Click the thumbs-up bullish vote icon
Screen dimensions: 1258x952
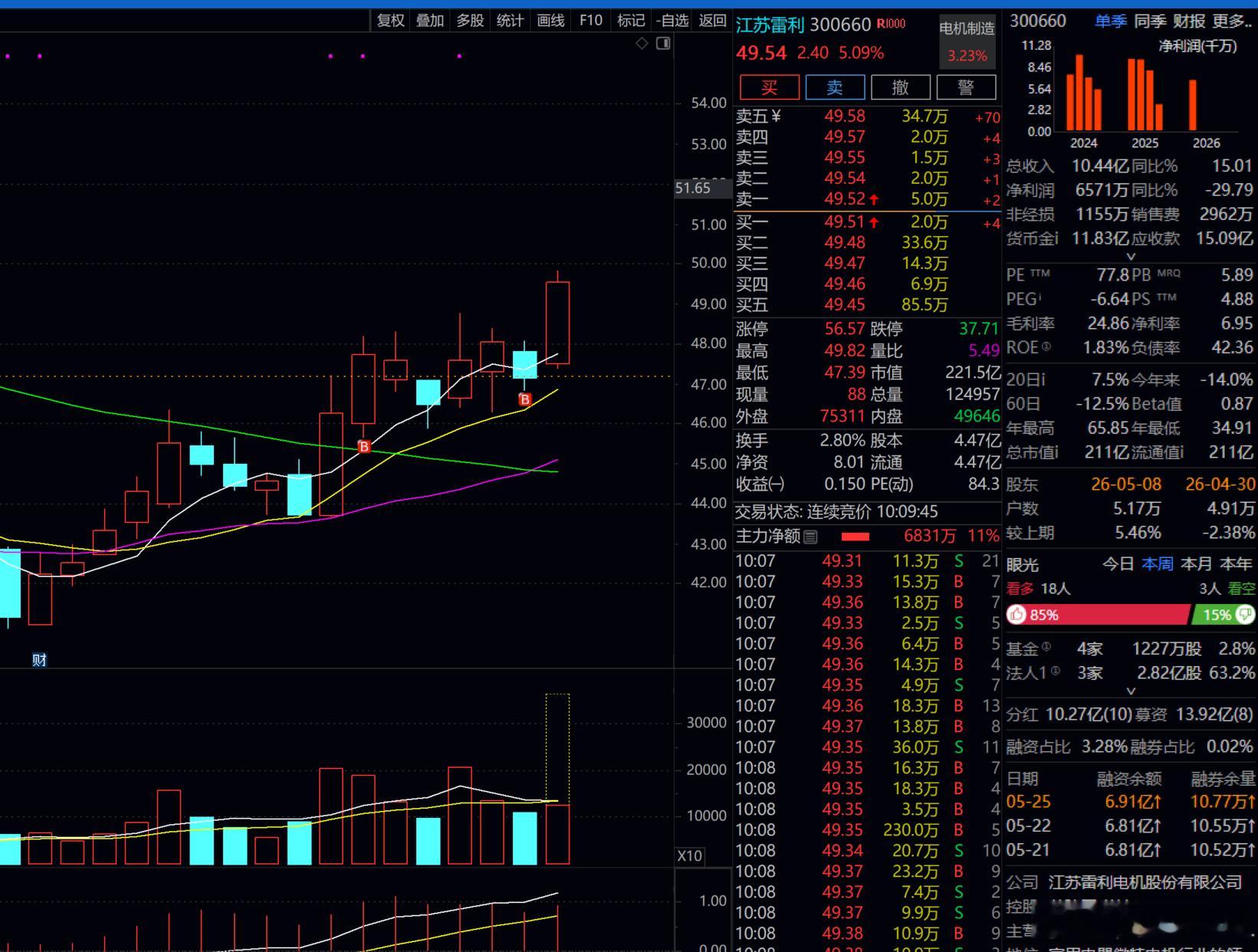click(1017, 615)
